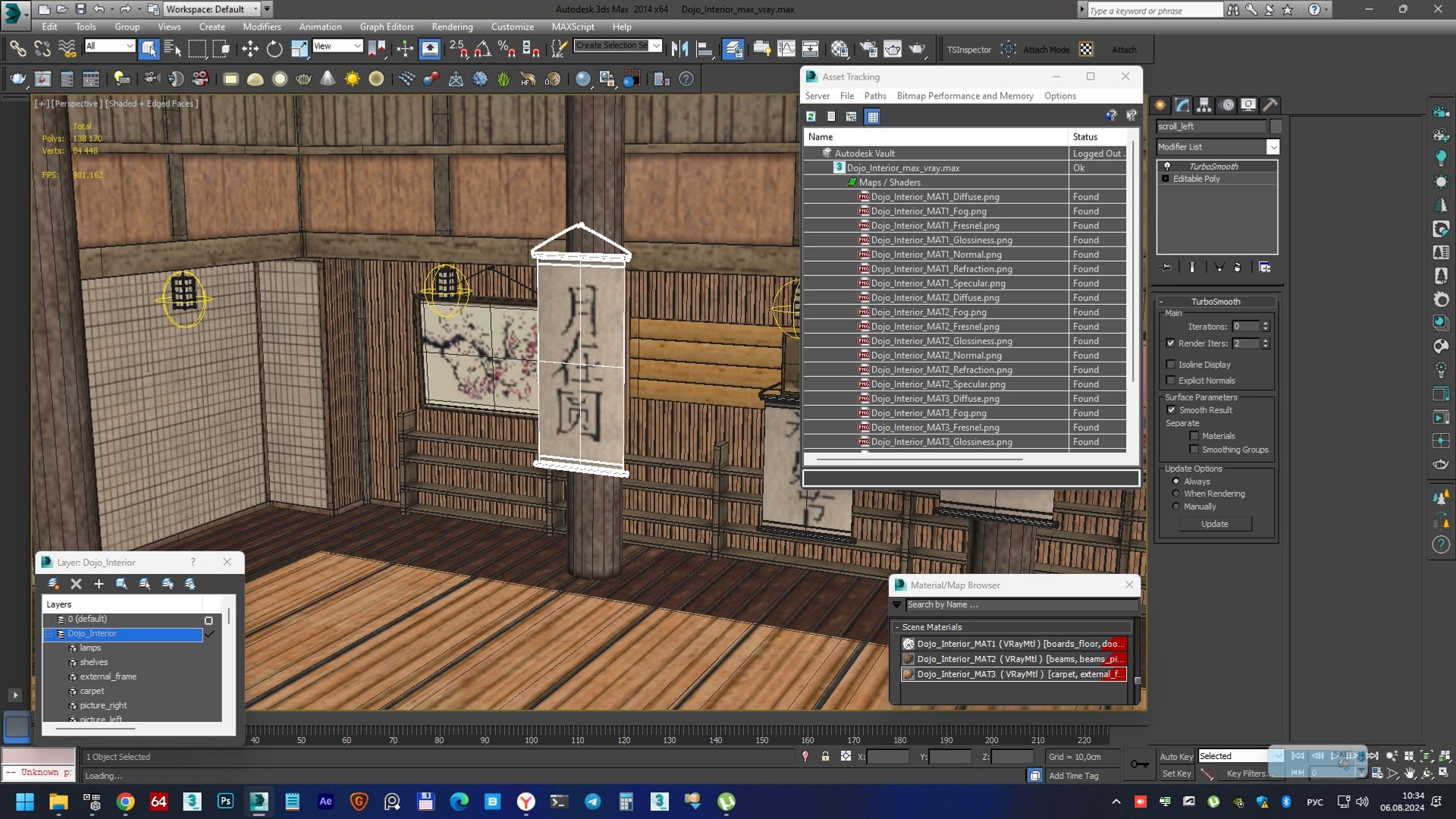
Task: Delete highlighted layer with X icon
Action: [76, 584]
